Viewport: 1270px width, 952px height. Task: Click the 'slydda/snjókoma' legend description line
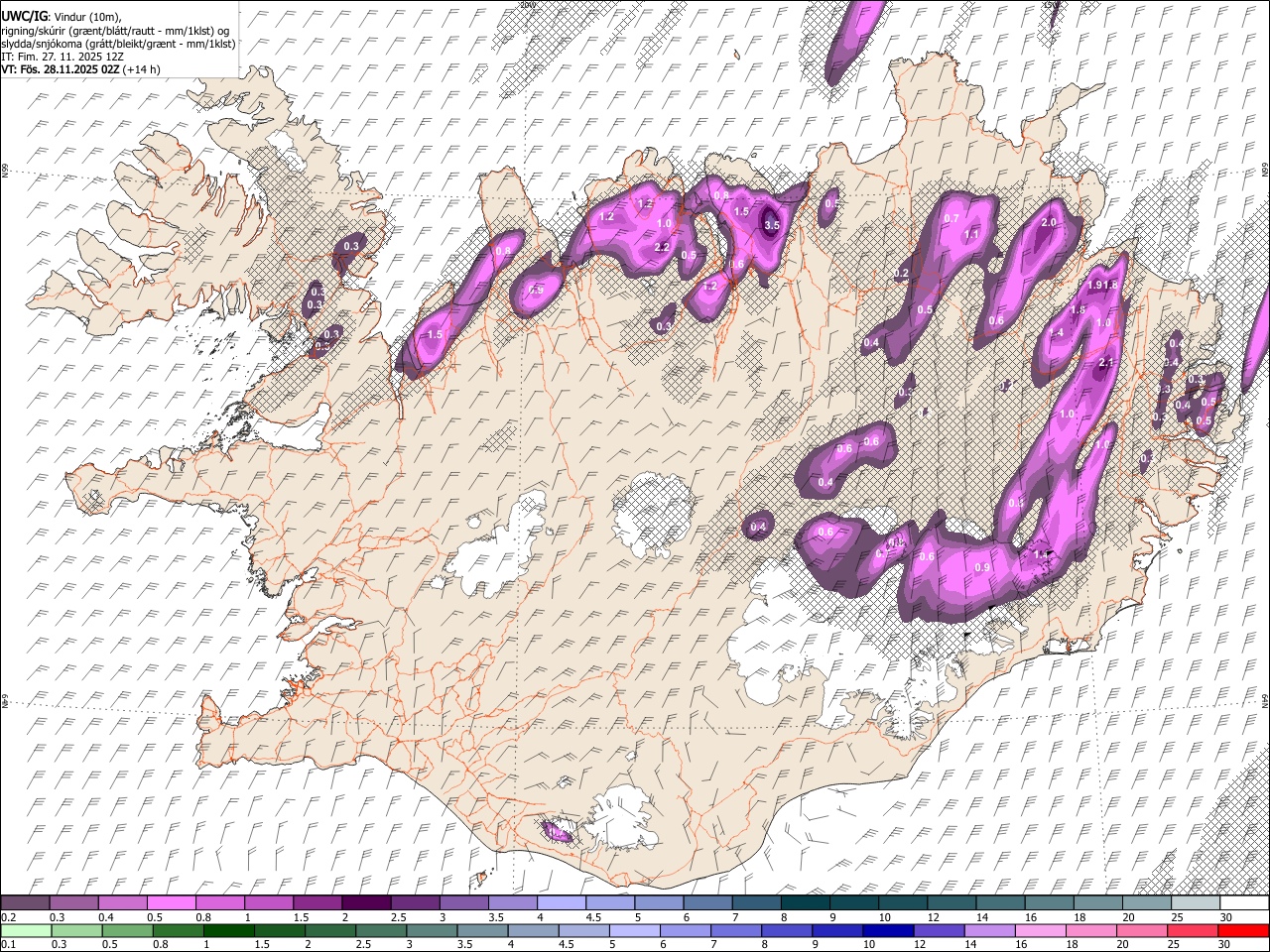(x=118, y=44)
